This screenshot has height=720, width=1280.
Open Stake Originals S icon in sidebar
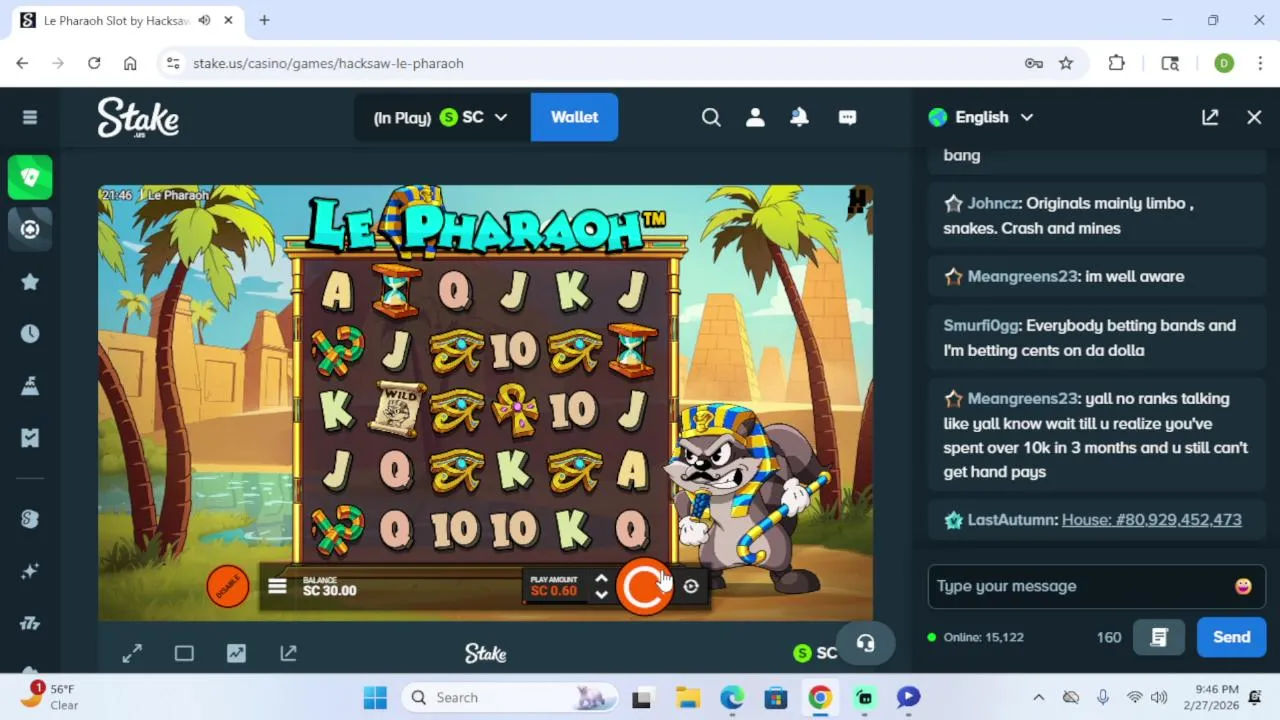tap(30, 519)
